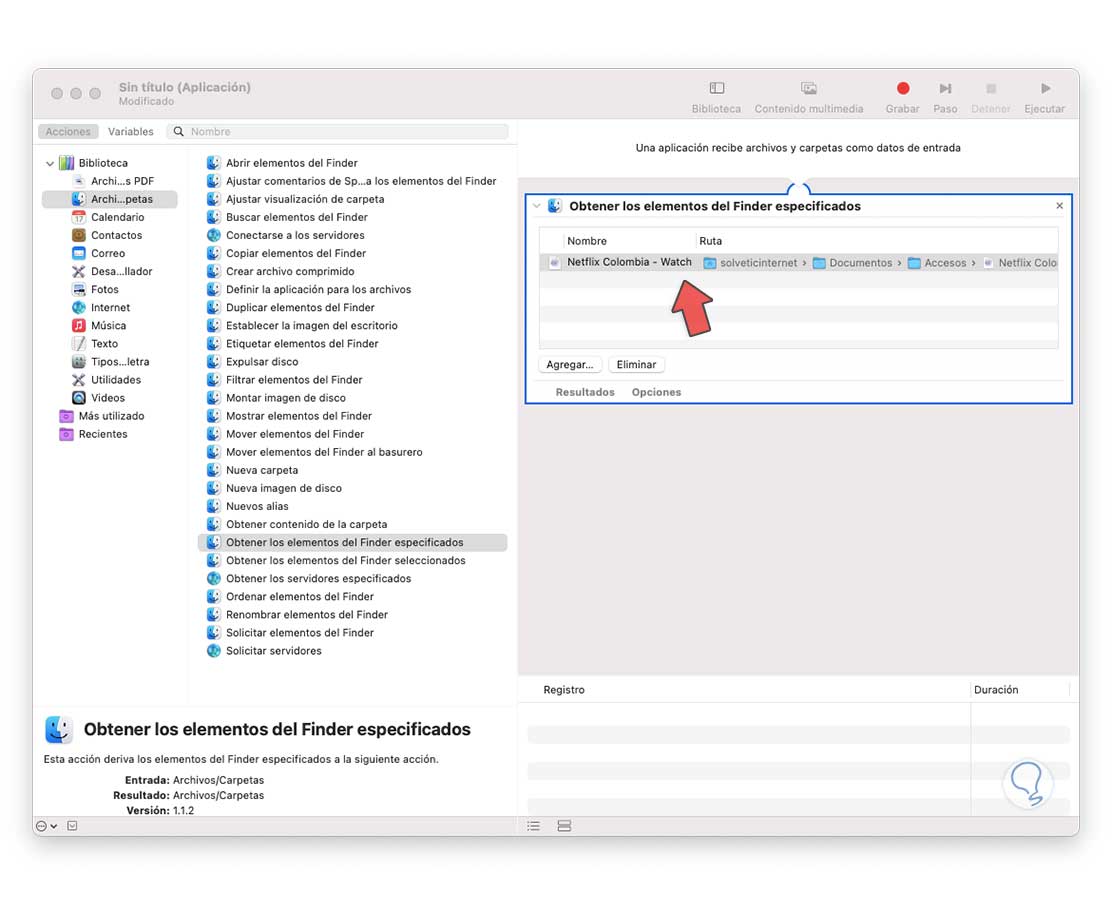
Task: Click the Eliminar button
Action: [x=636, y=364]
